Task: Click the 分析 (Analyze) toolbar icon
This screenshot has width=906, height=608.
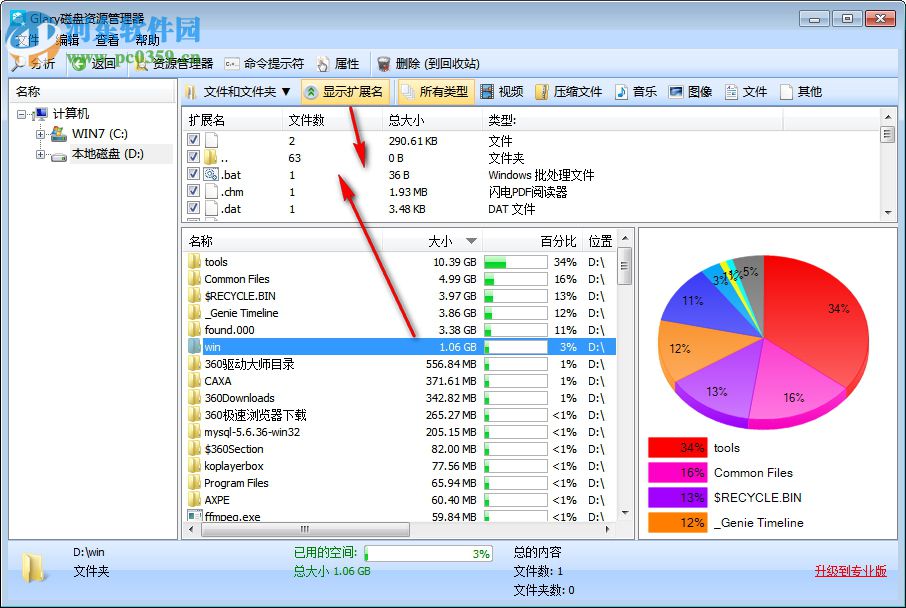Action: (x=20, y=63)
